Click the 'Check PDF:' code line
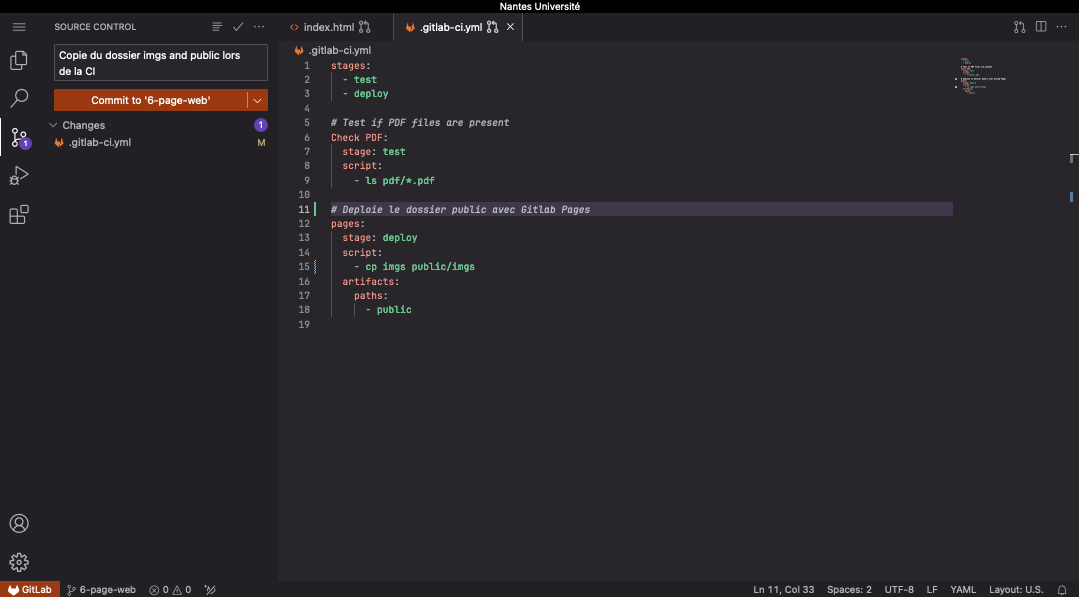Screen dimensions: 1080x597 tap(360, 138)
